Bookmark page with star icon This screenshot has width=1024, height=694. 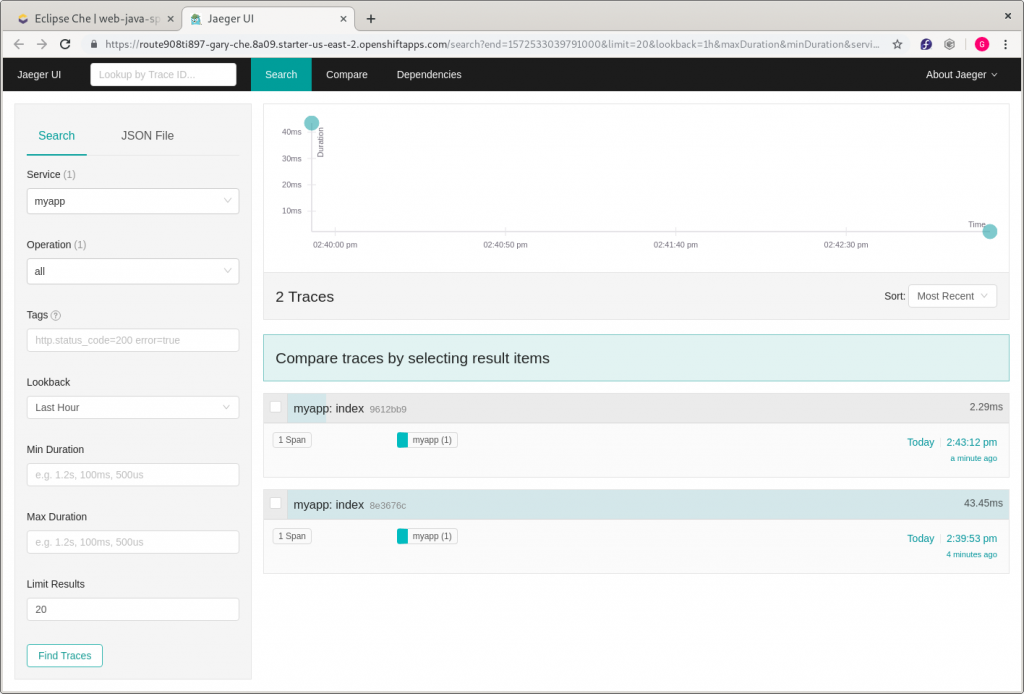point(897,44)
